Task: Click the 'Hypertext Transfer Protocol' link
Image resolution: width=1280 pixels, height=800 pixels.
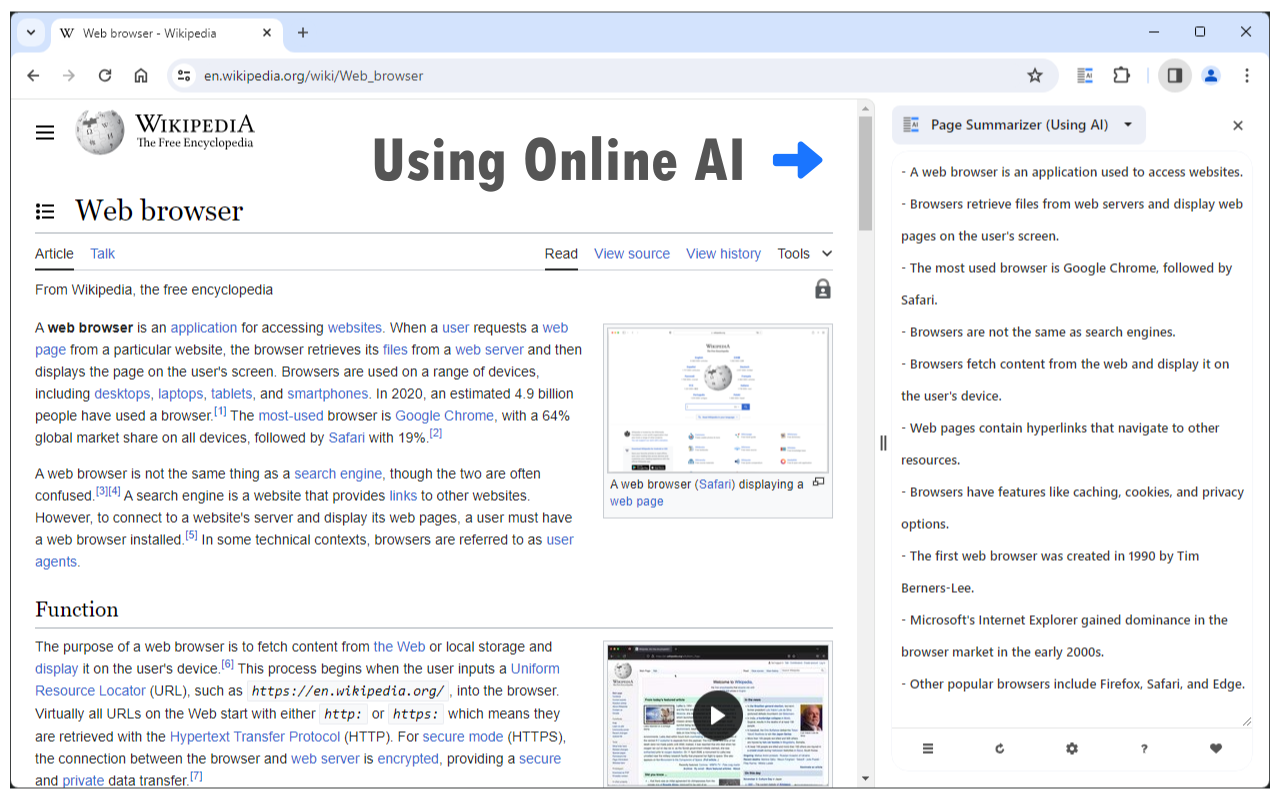Action: (x=255, y=737)
